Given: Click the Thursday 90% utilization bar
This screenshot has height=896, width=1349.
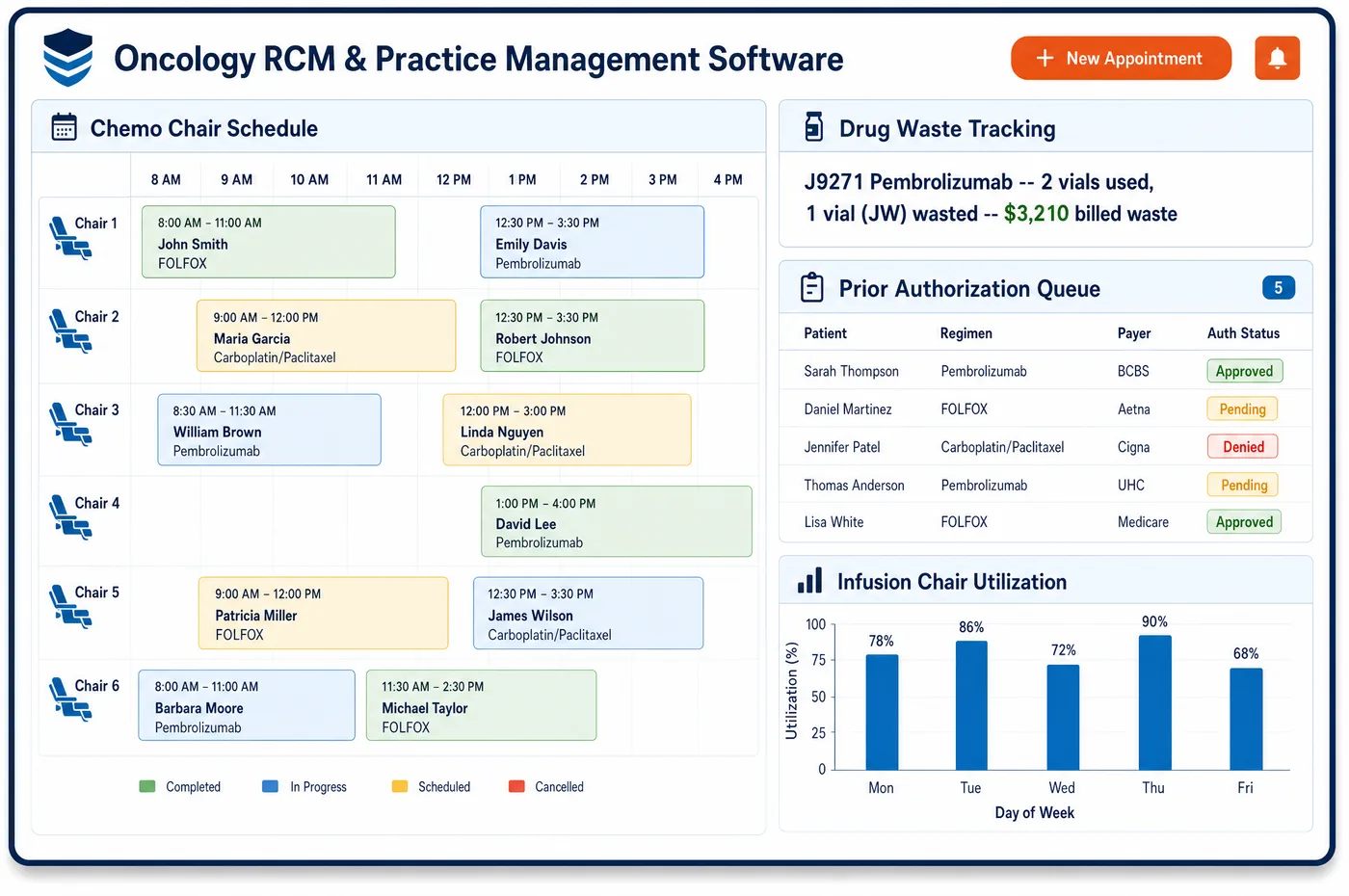Looking at the screenshot, I should 1154,702.
